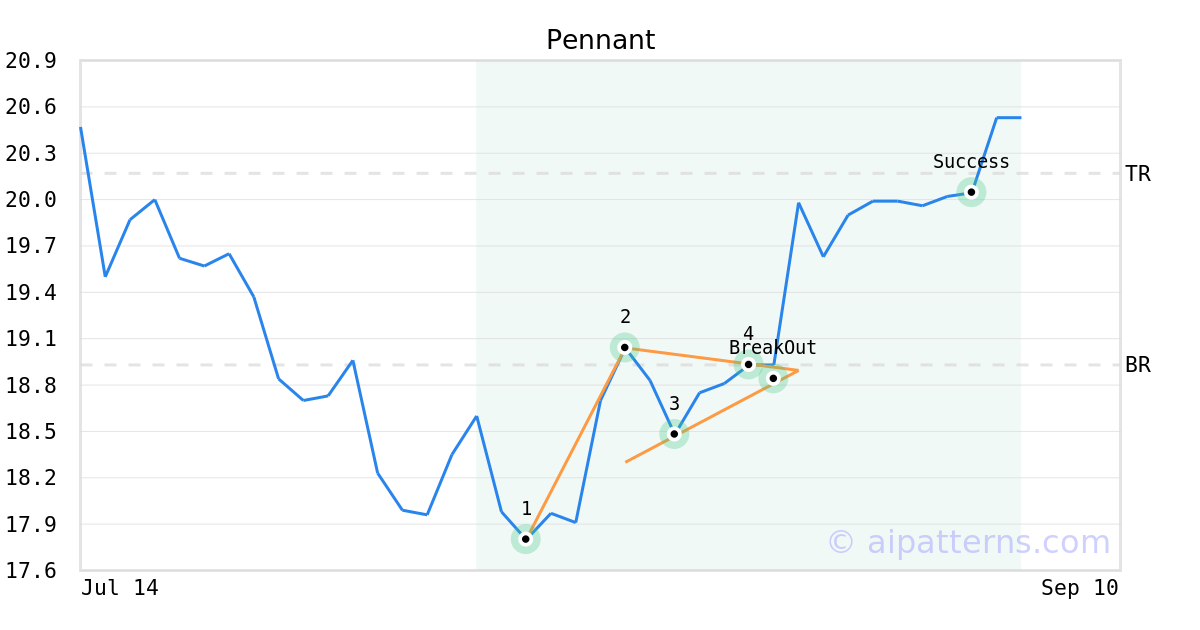Select pattern point marker 3
The height and width of the screenshot is (630, 1200).
(674, 434)
